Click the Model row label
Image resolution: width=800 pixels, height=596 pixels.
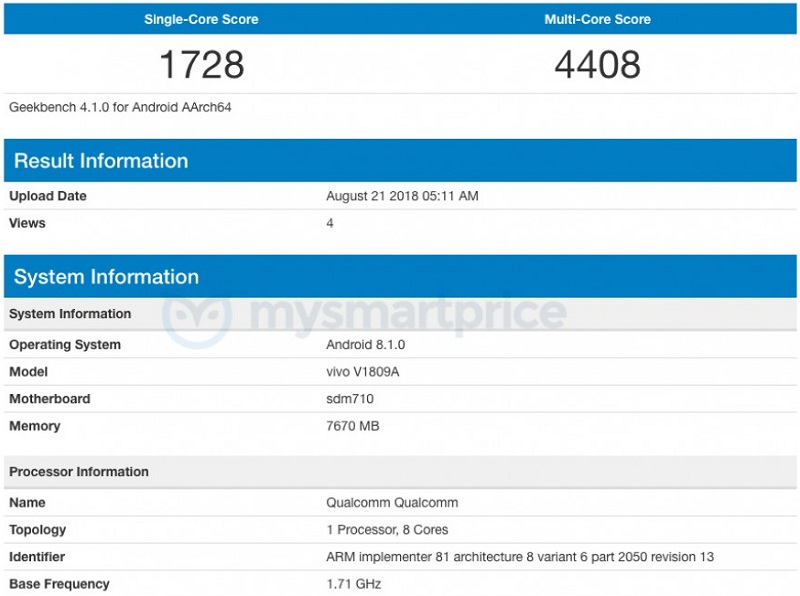(29, 371)
